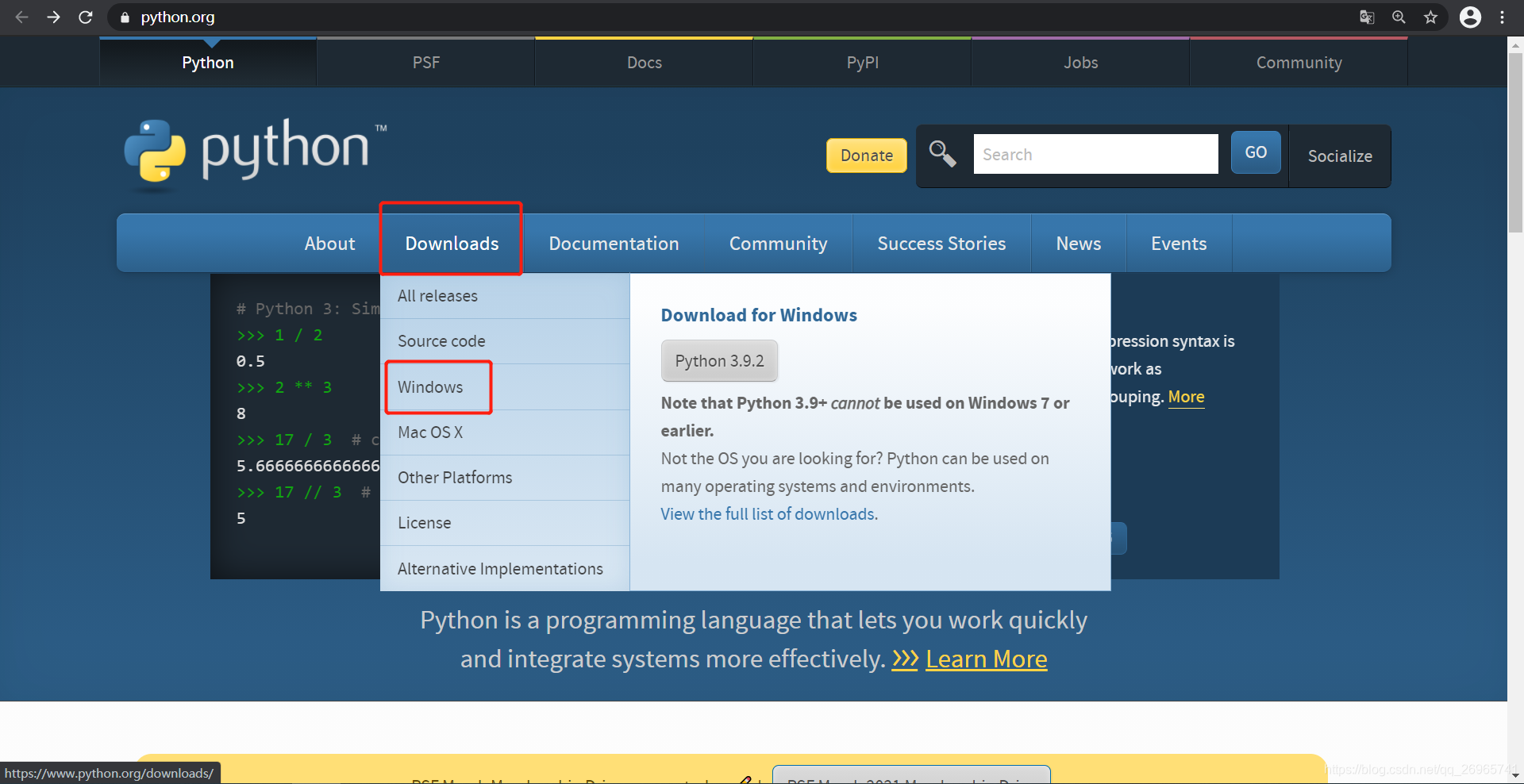
Task: Click the zoom magnifier icon in address bar
Action: coord(1399,17)
